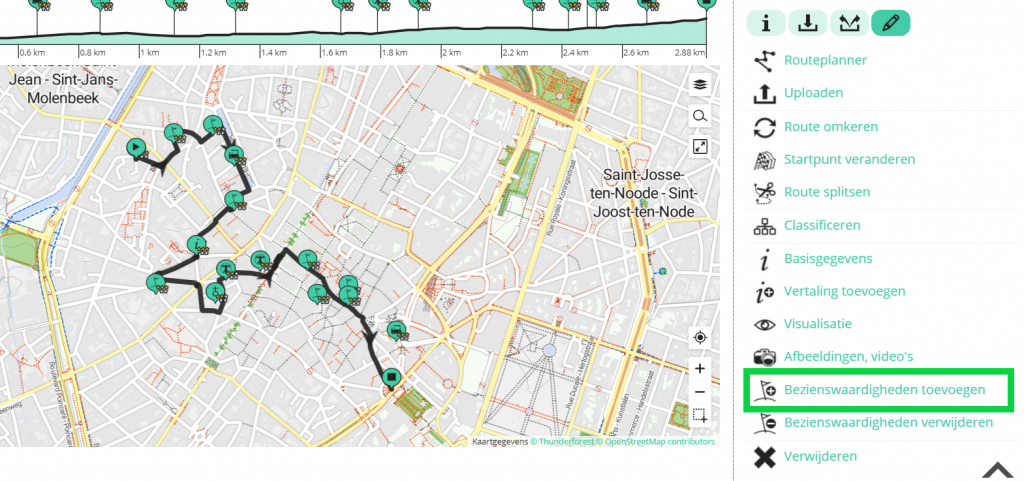
Task: Center map on my location
Action: [700, 337]
